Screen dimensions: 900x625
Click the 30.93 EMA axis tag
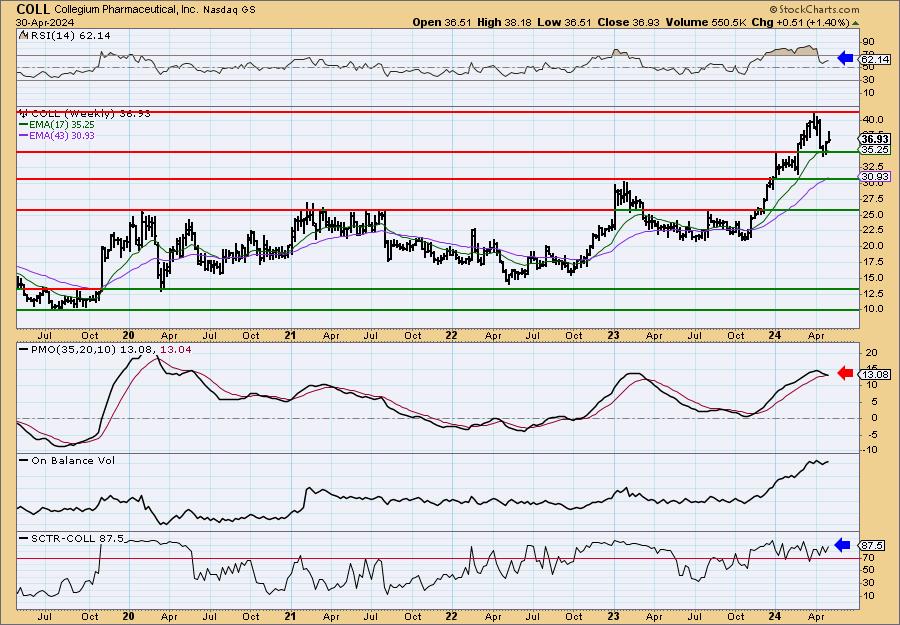point(875,177)
